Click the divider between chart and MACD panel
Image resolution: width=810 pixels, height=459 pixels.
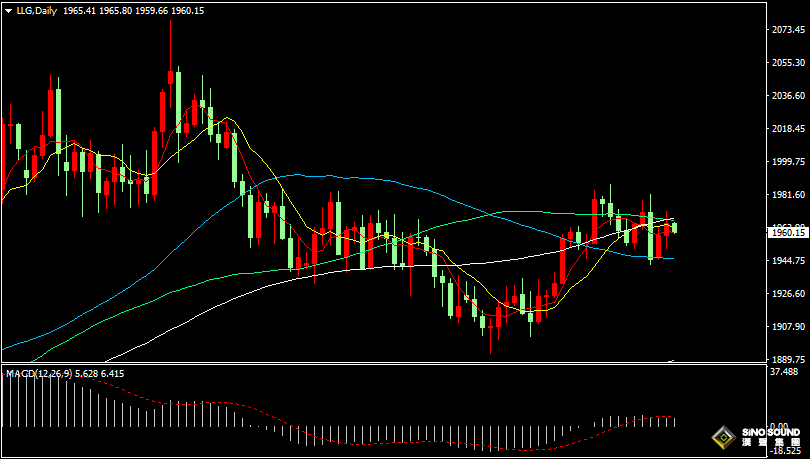tap(380, 365)
